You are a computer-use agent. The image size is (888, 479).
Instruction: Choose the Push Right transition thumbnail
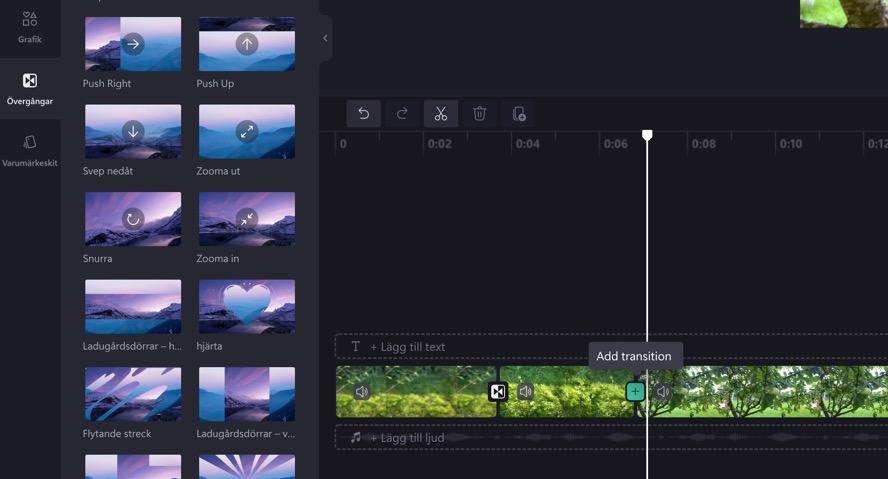click(133, 44)
